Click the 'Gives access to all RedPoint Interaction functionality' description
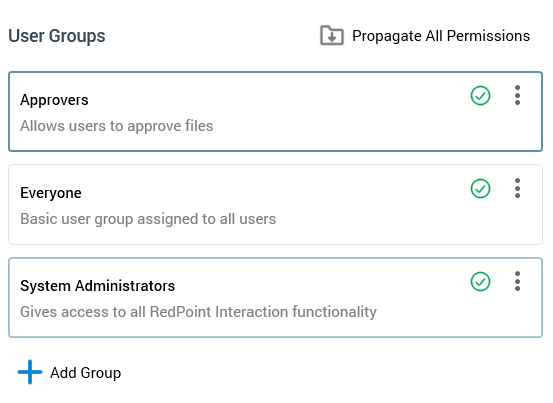Image resolution: width=553 pixels, height=403 pixels. 198,312
